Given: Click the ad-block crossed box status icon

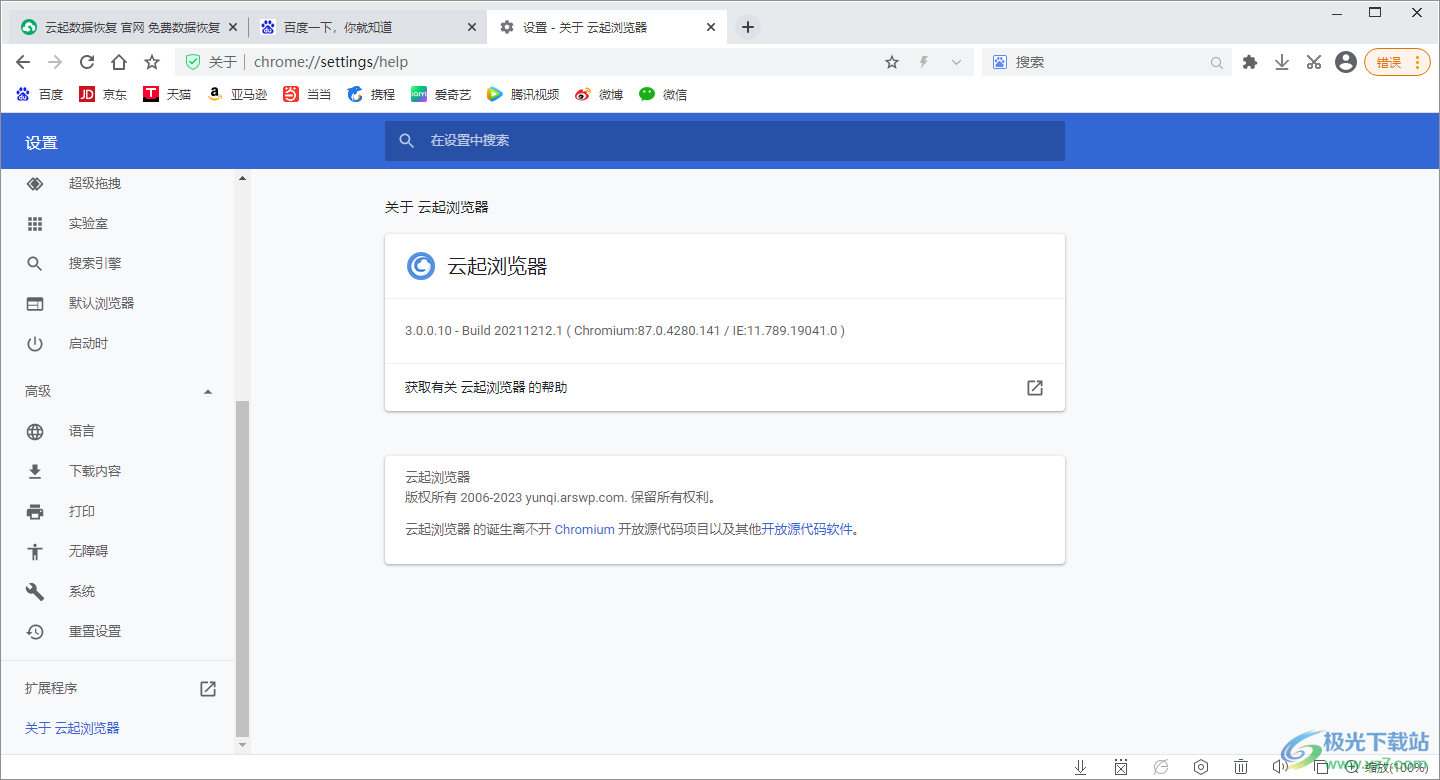Looking at the screenshot, I should (1121, 767).
